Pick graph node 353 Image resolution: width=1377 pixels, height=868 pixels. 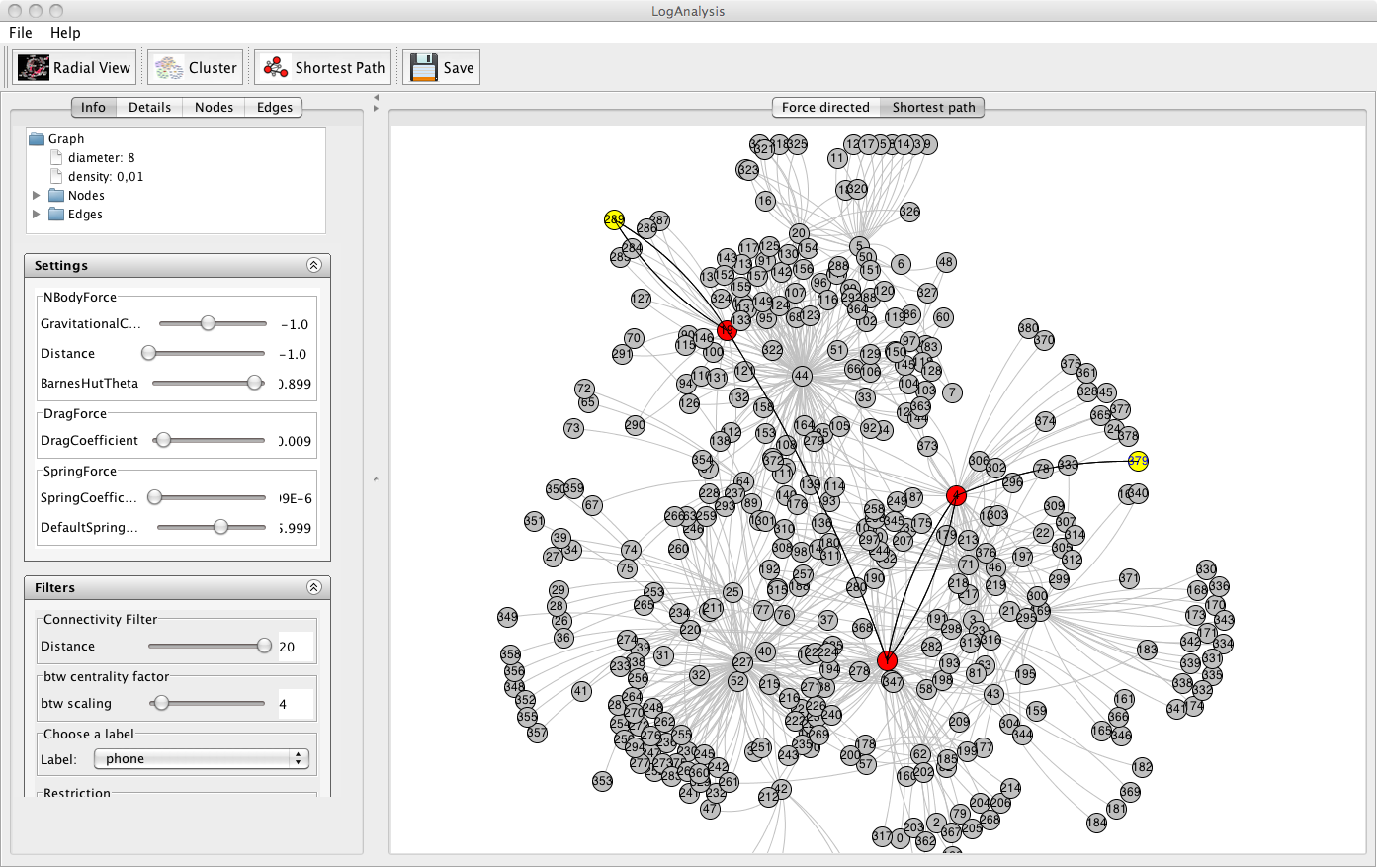[602, 781]
